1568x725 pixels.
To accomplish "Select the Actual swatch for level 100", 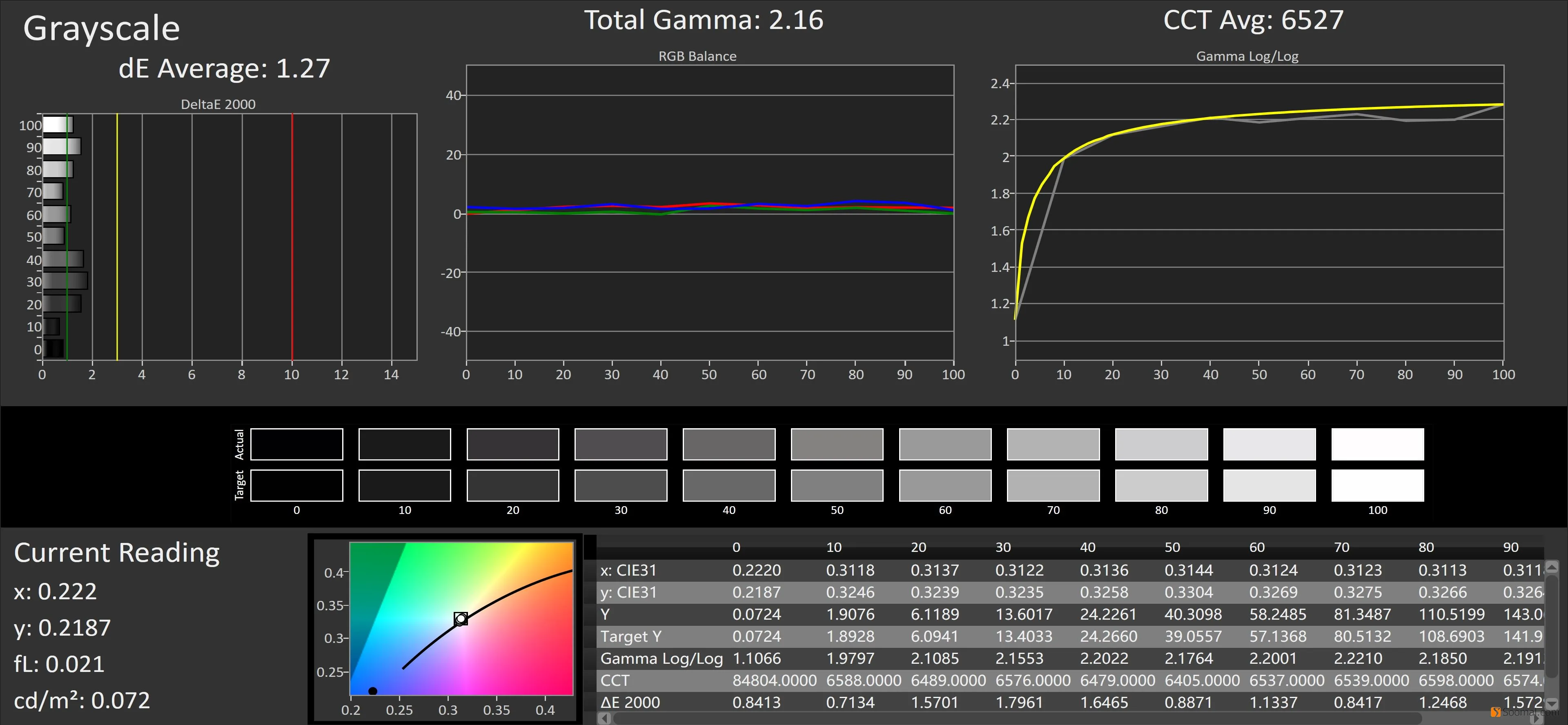I will pos(1377,445).
